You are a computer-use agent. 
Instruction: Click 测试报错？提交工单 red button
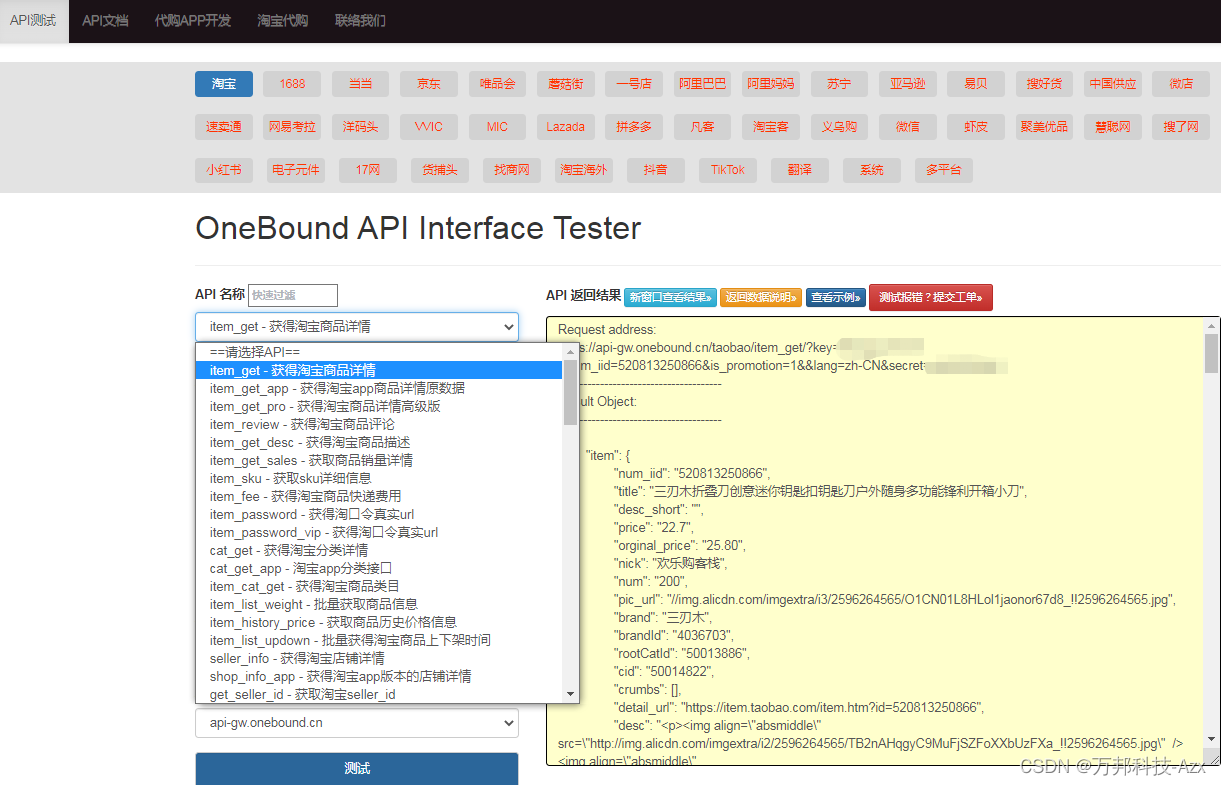[931, 297]
